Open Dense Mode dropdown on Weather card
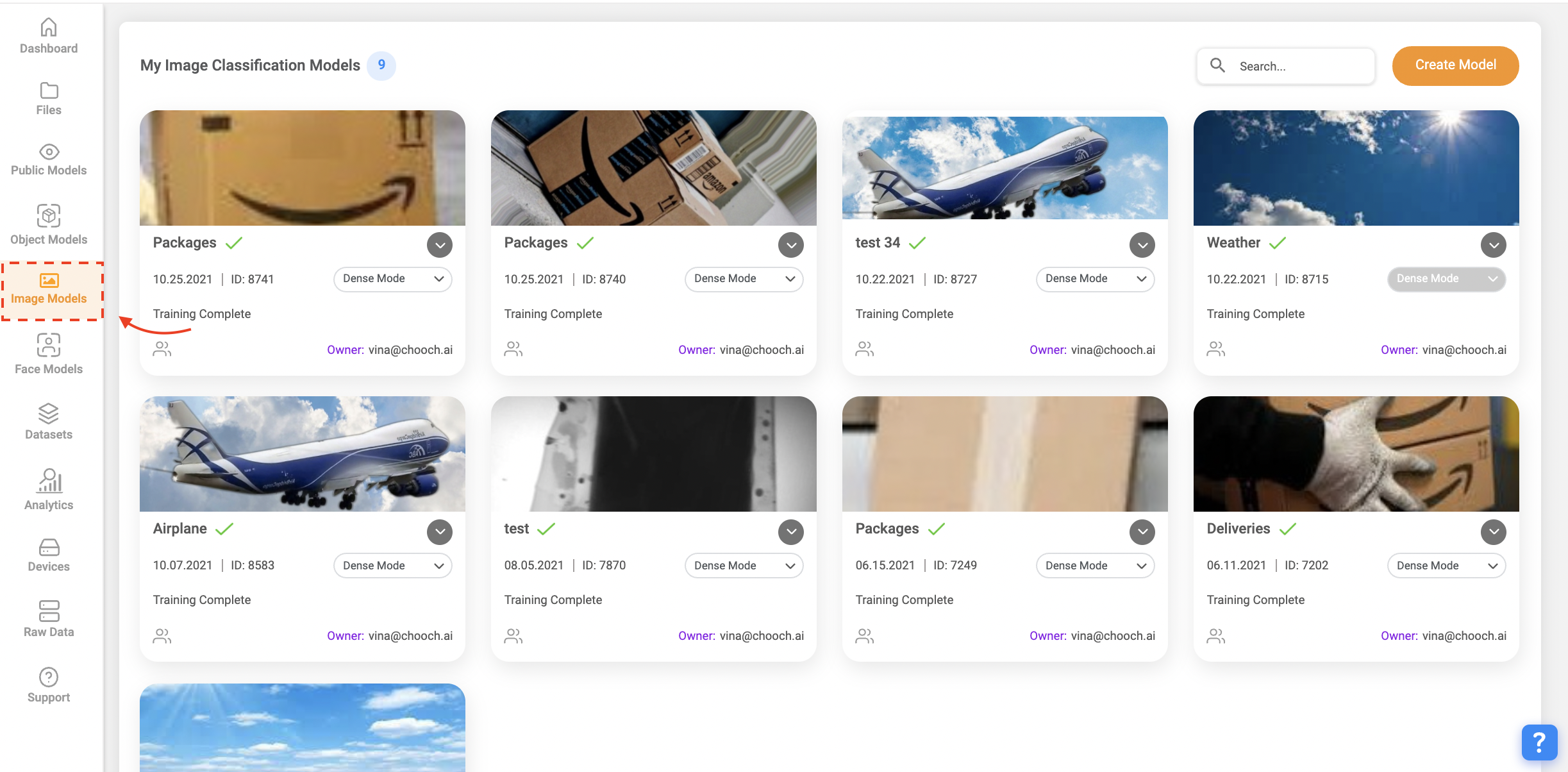This screenshot has width=1568, height=772. click(1446, 279)
